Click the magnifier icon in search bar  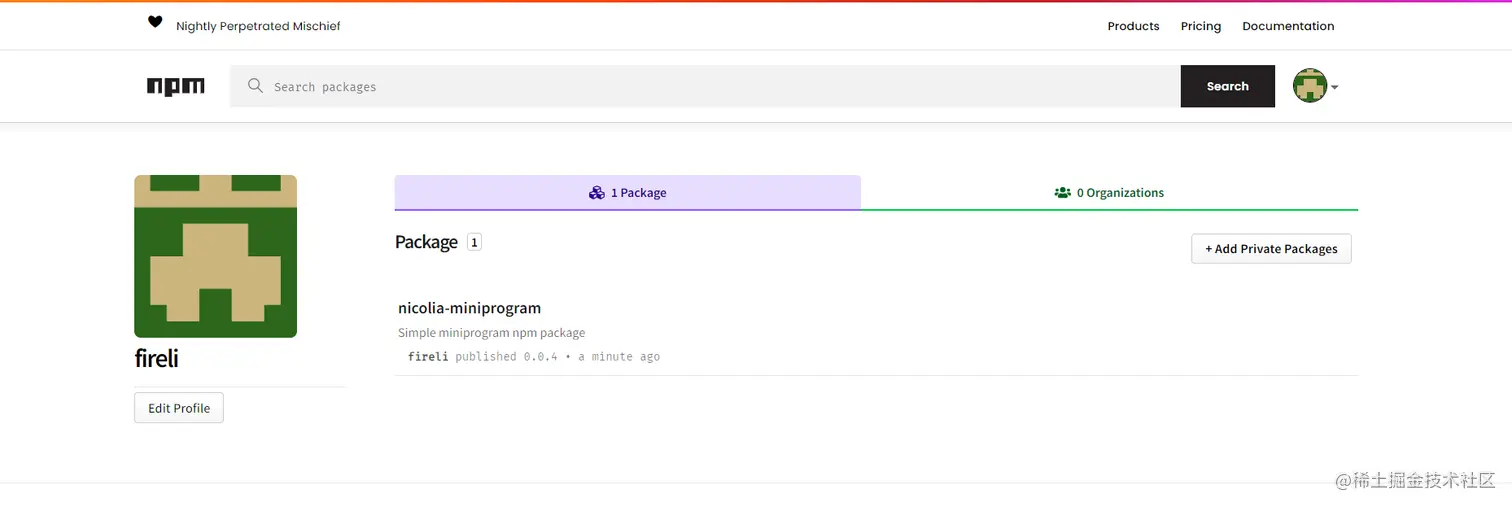(x=255, y=86)
